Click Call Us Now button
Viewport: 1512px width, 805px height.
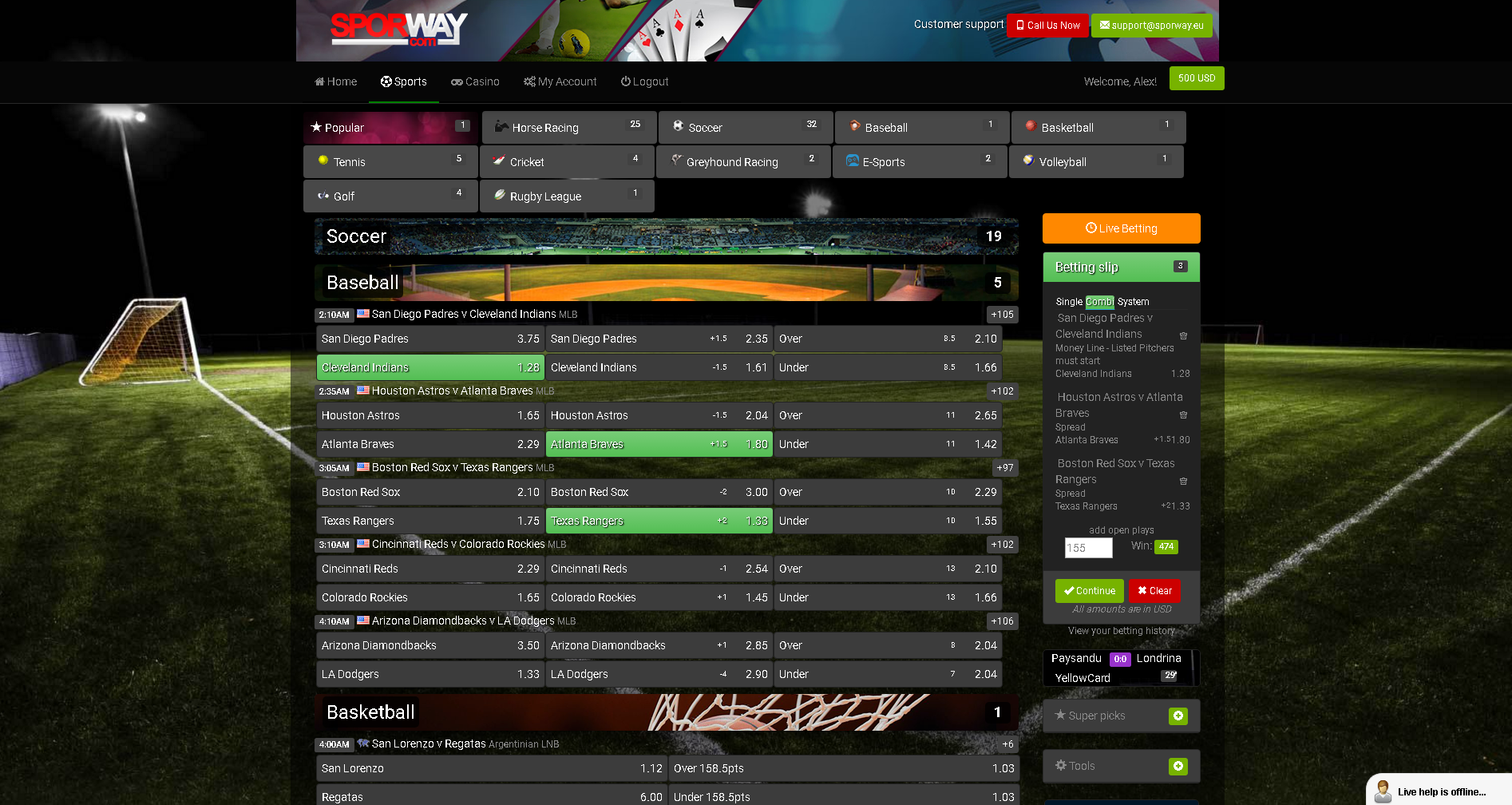[1047, 26]
